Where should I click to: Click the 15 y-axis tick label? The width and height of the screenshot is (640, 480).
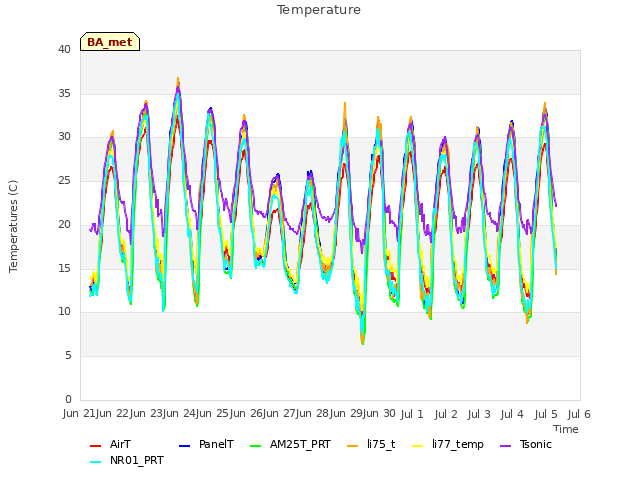(x=64, y=268)
